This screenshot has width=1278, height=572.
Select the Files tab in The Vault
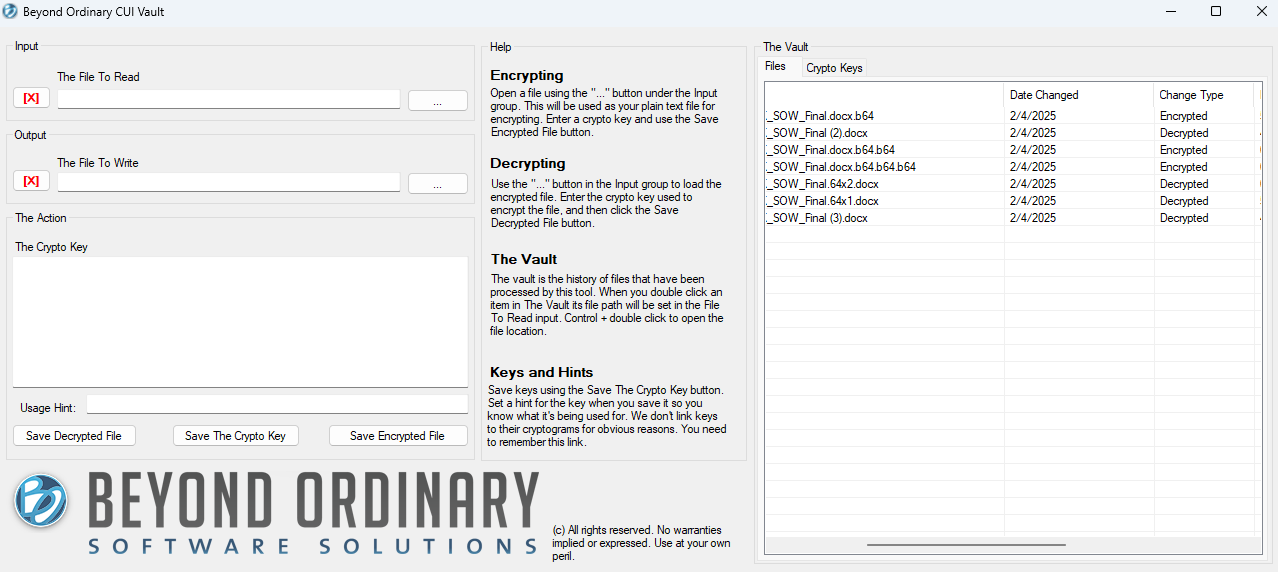click(776, 67)
